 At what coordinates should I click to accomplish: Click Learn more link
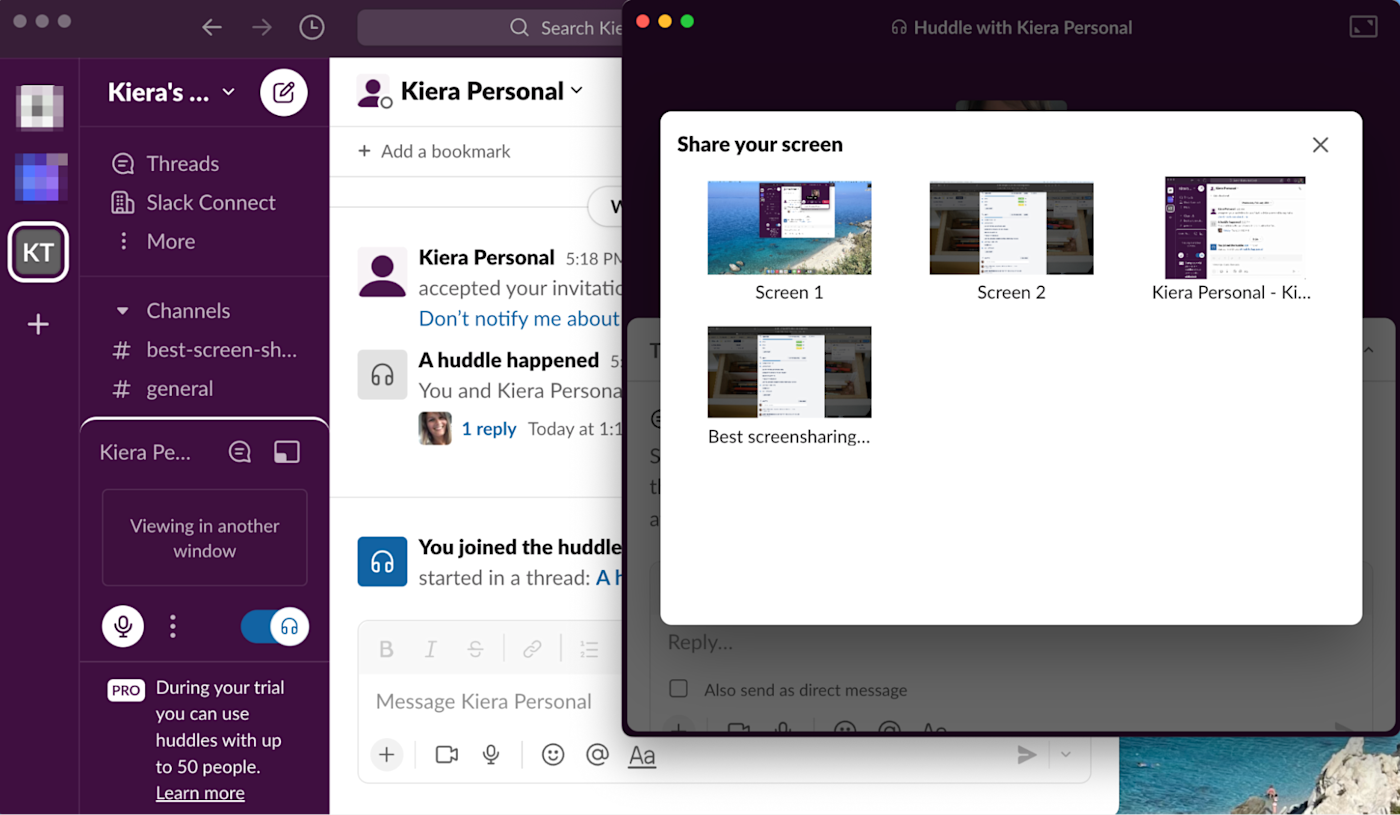pyautogui.click(x=200, y=793)
